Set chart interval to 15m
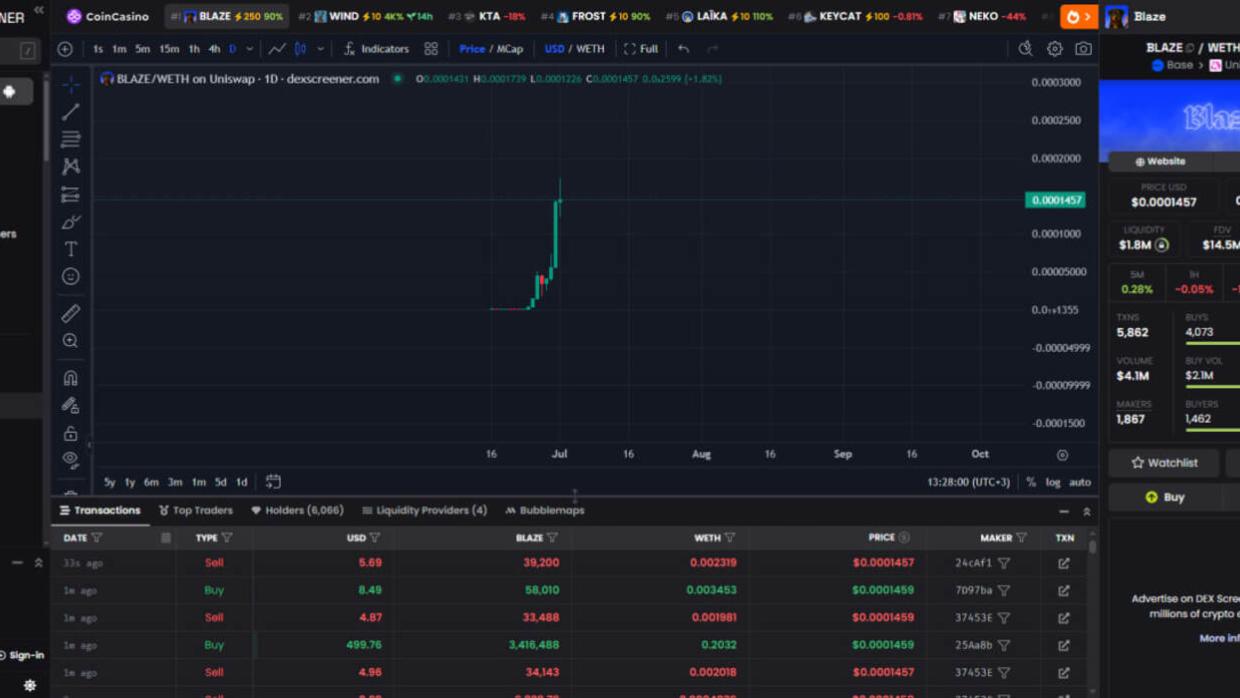Image resolution: width=1240 pixels, height=698 pixels. pyautogui.click(x=169, y=49)
